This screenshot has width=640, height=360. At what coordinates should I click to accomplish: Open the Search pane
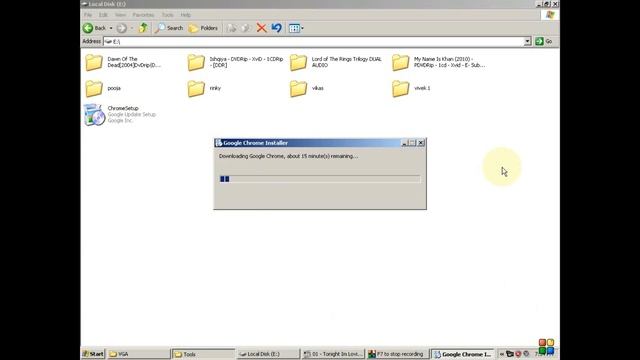tap(169, 28)
